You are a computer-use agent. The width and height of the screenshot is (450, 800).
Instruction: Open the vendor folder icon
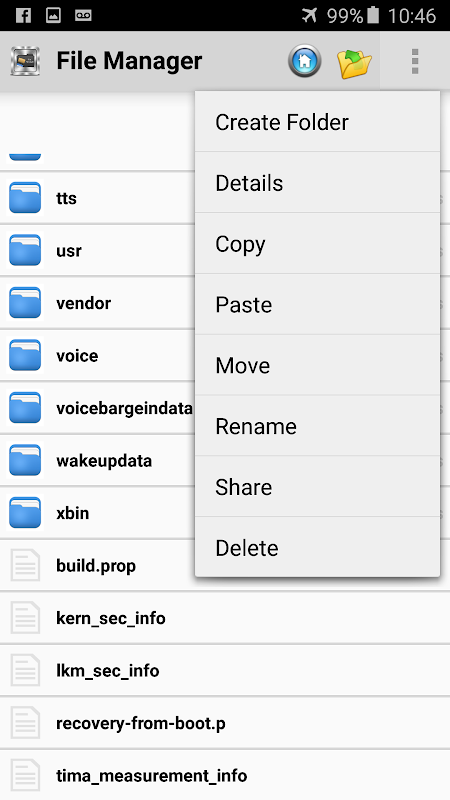25,303
